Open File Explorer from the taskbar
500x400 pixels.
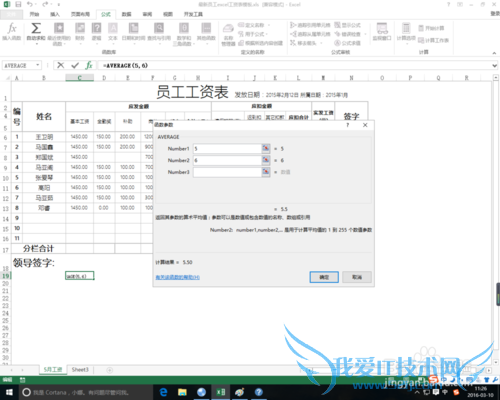182,392
